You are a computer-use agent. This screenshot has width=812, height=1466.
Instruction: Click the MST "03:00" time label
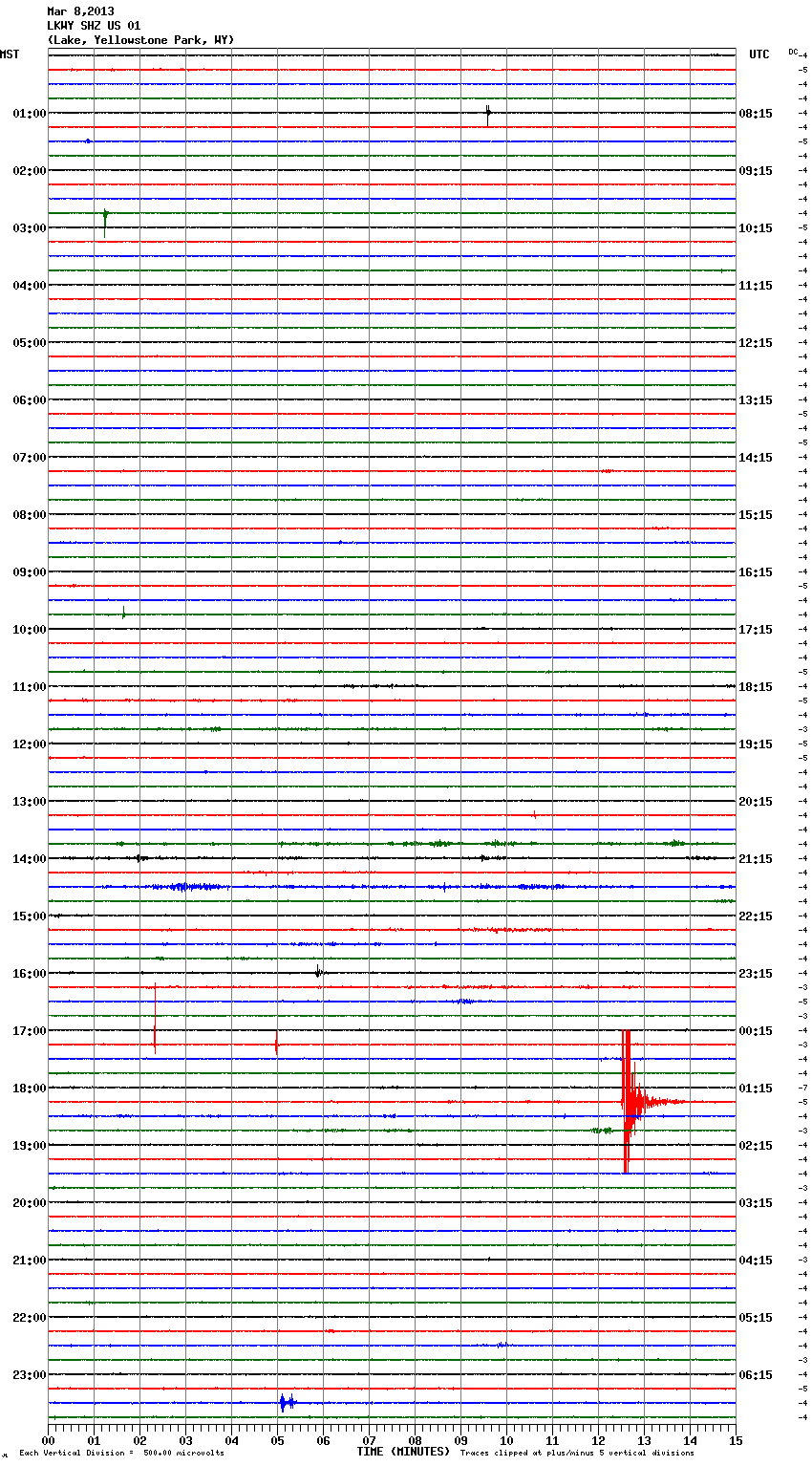pyautogui.click(x=30, y=228)
